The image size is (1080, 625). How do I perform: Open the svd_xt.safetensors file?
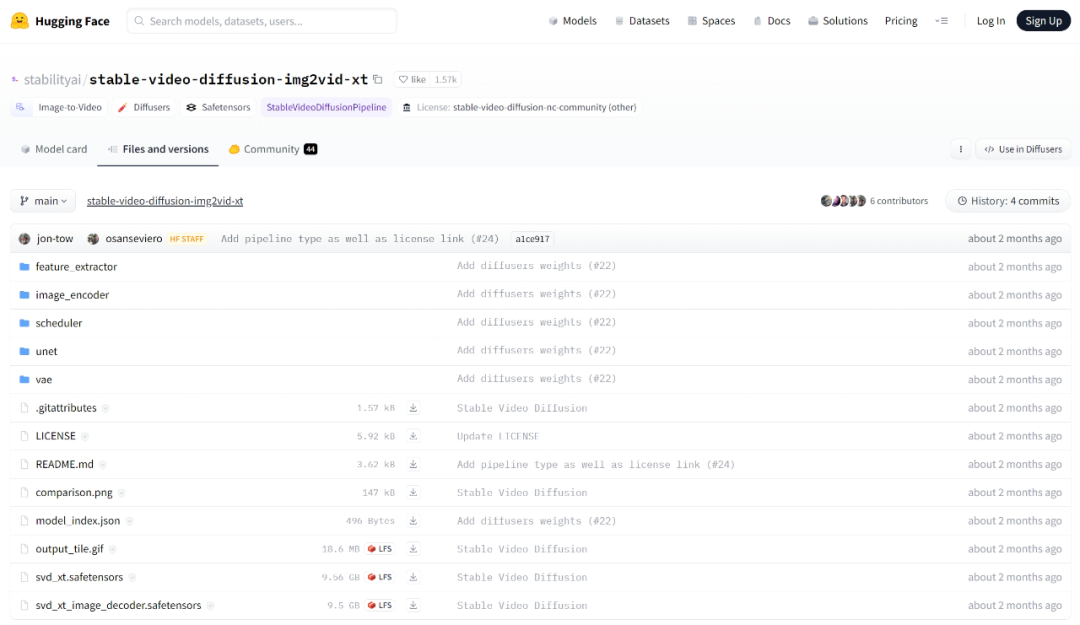(x=79, y=577)
